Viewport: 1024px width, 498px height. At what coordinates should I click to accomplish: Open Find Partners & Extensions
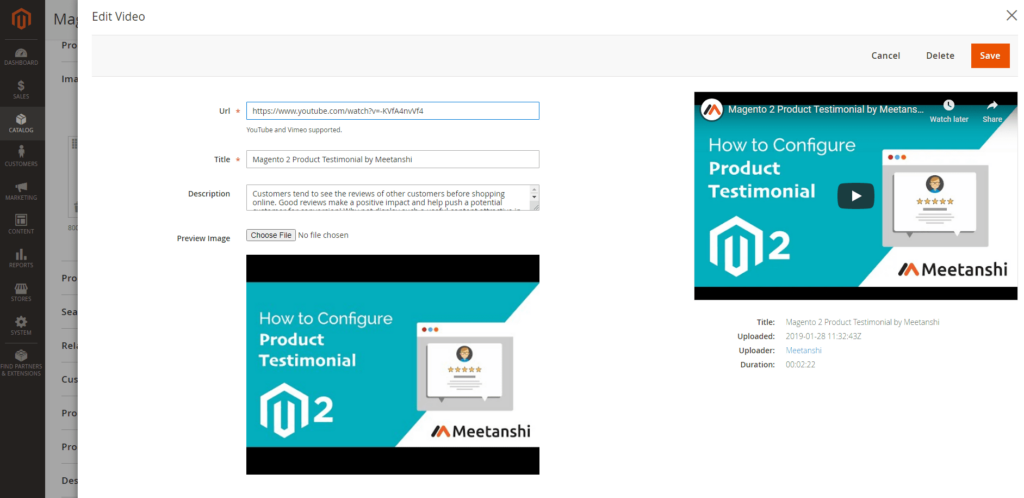[22, 363]
